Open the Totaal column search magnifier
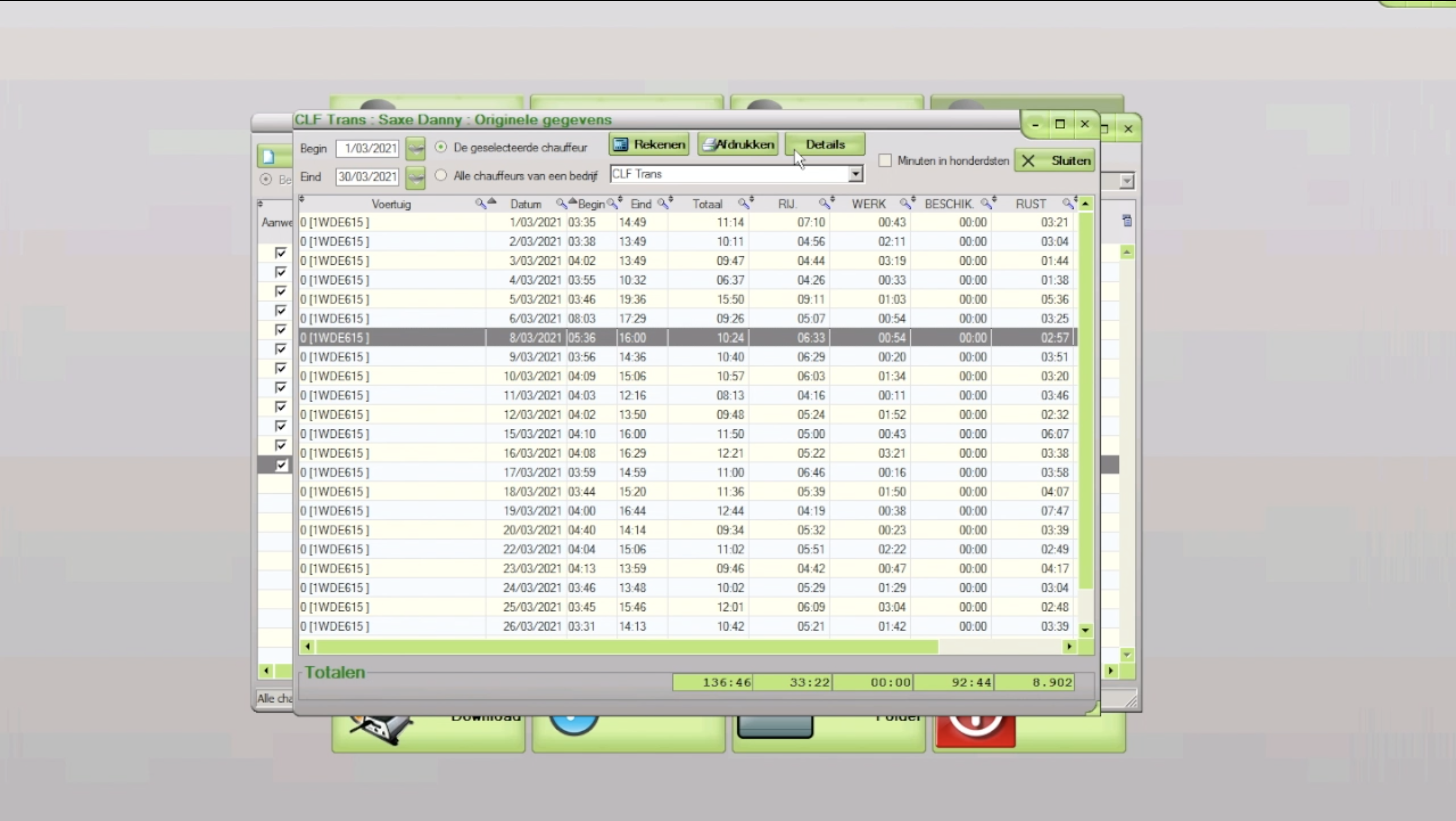The width and height of the screenshot is (1456, 821). (743, 204)
